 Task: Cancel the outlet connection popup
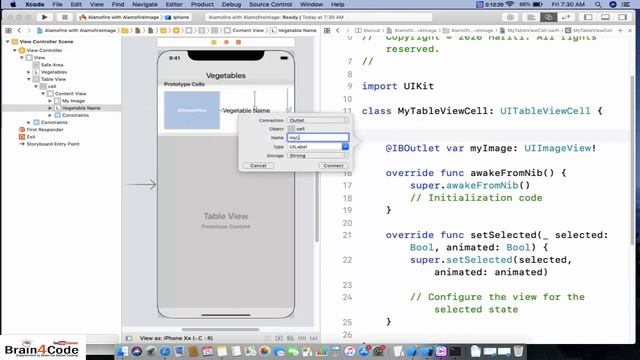pyautogui.click(x=258, y=166)
